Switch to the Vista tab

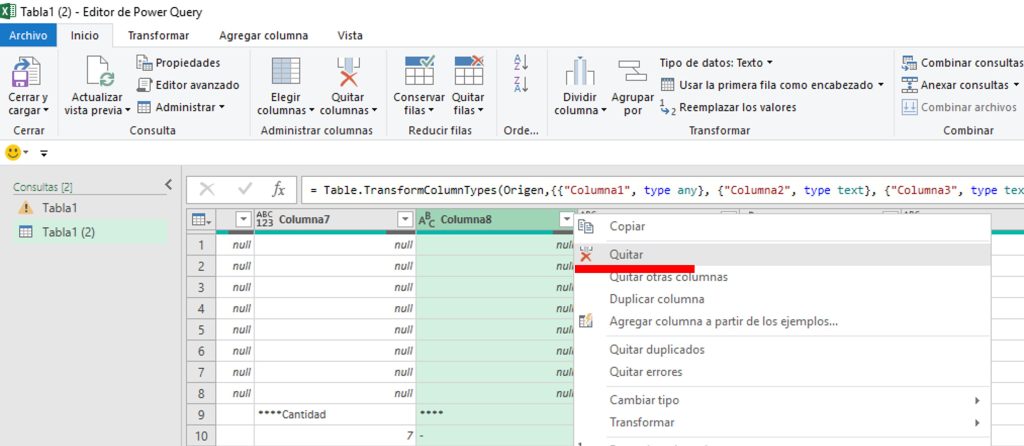[x=349, y=35]
